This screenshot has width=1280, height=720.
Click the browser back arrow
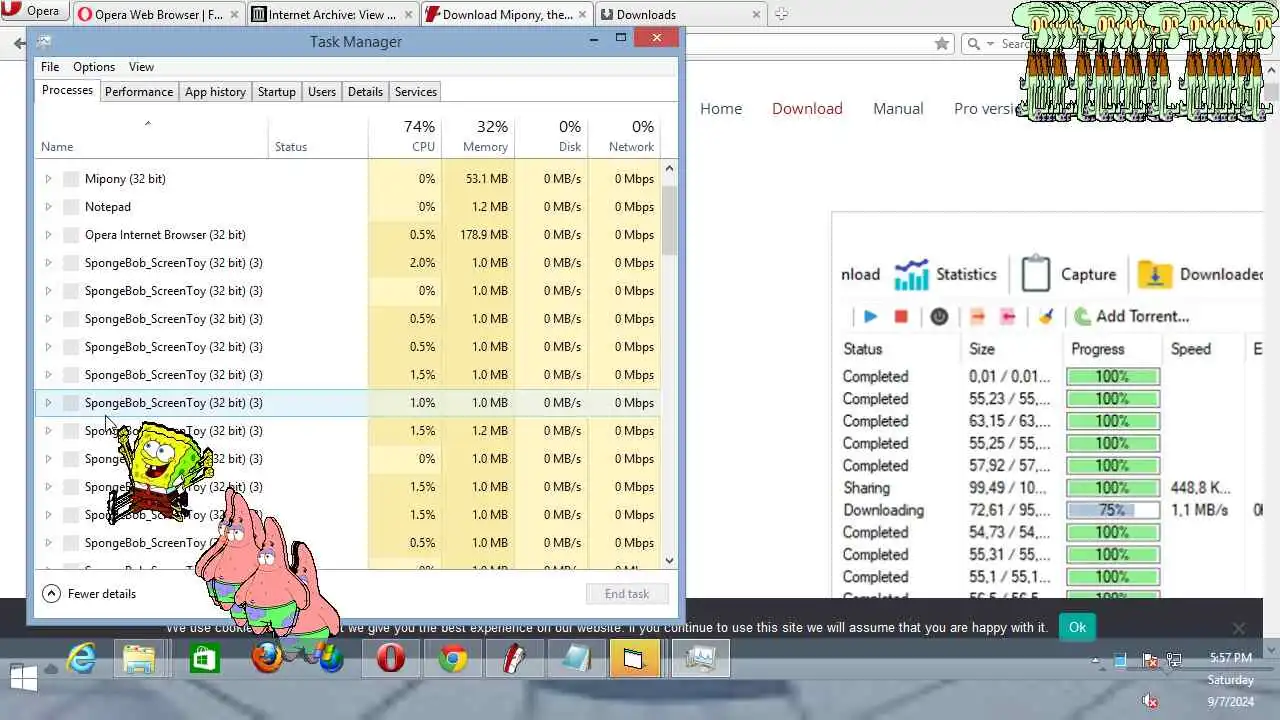pyautogui.click(x=19, y=43)
